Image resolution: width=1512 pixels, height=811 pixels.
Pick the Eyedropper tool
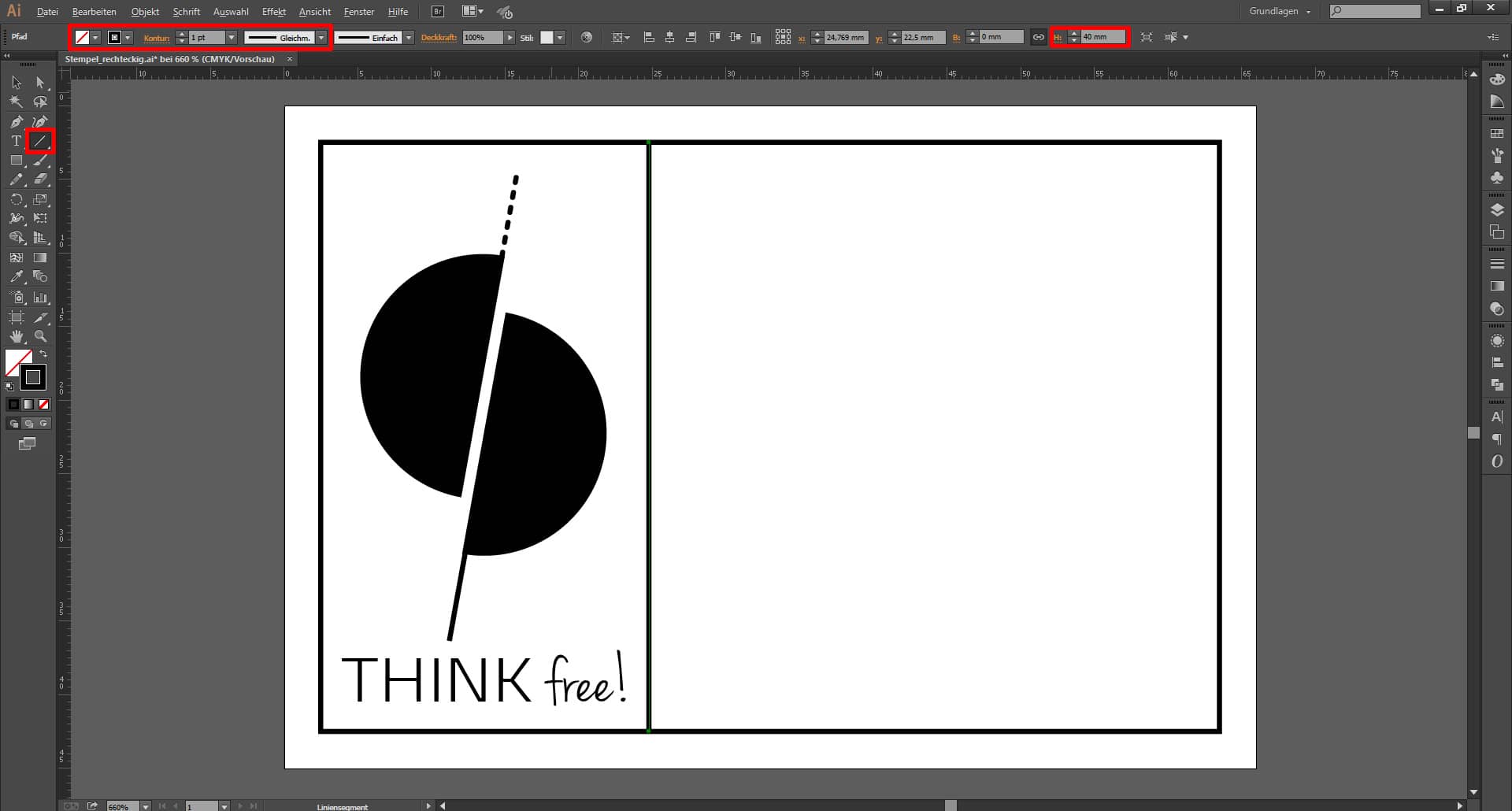coord(15,276)
